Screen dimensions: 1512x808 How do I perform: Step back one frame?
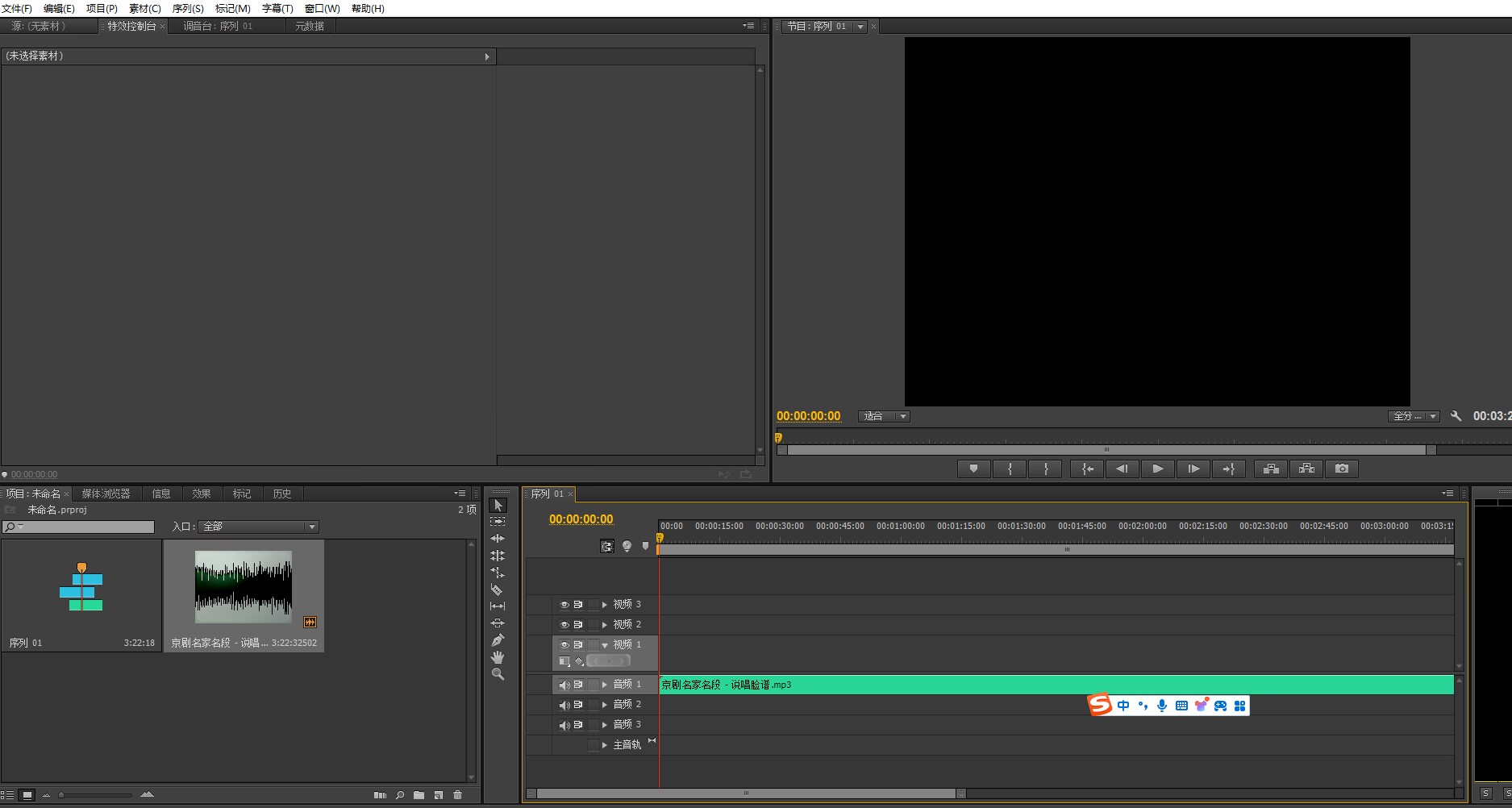pyautogui.click(x=1122, y=469)
